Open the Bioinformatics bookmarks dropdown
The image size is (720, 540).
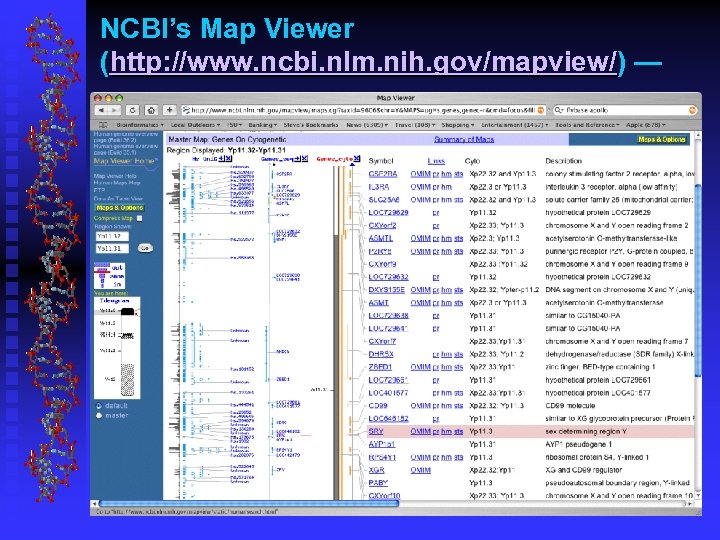(x=140, y=125)
